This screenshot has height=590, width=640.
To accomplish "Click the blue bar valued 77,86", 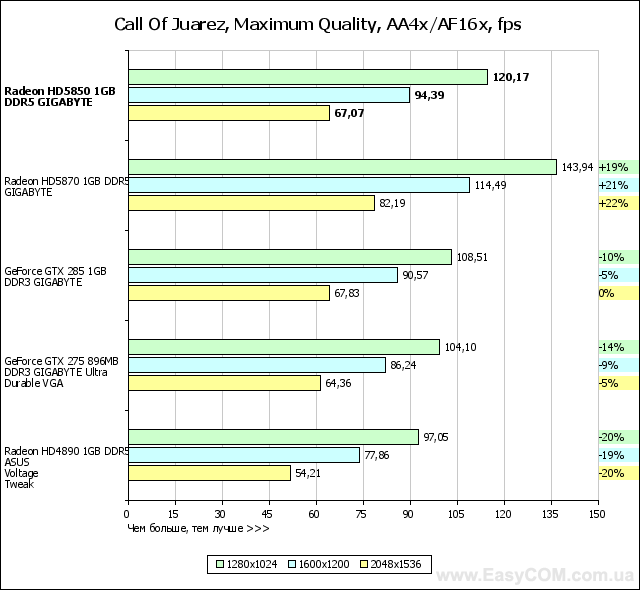I will tap(244, 455).
